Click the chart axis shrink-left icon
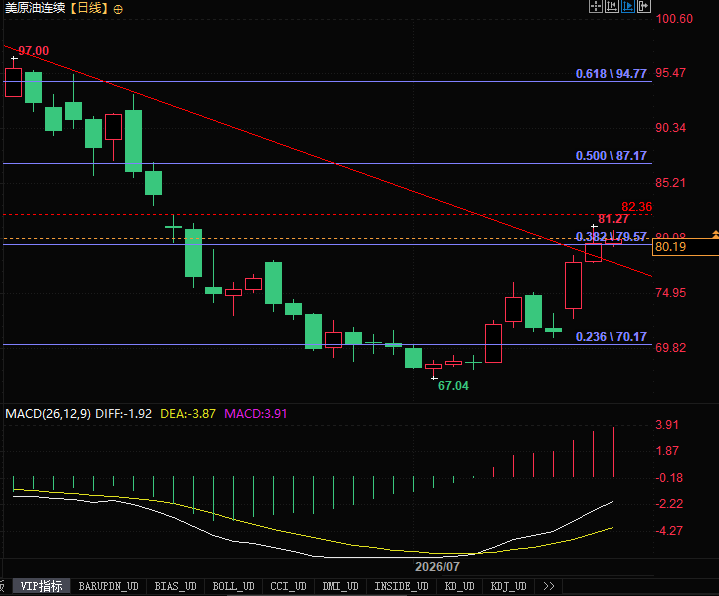 tap(612, 6)
